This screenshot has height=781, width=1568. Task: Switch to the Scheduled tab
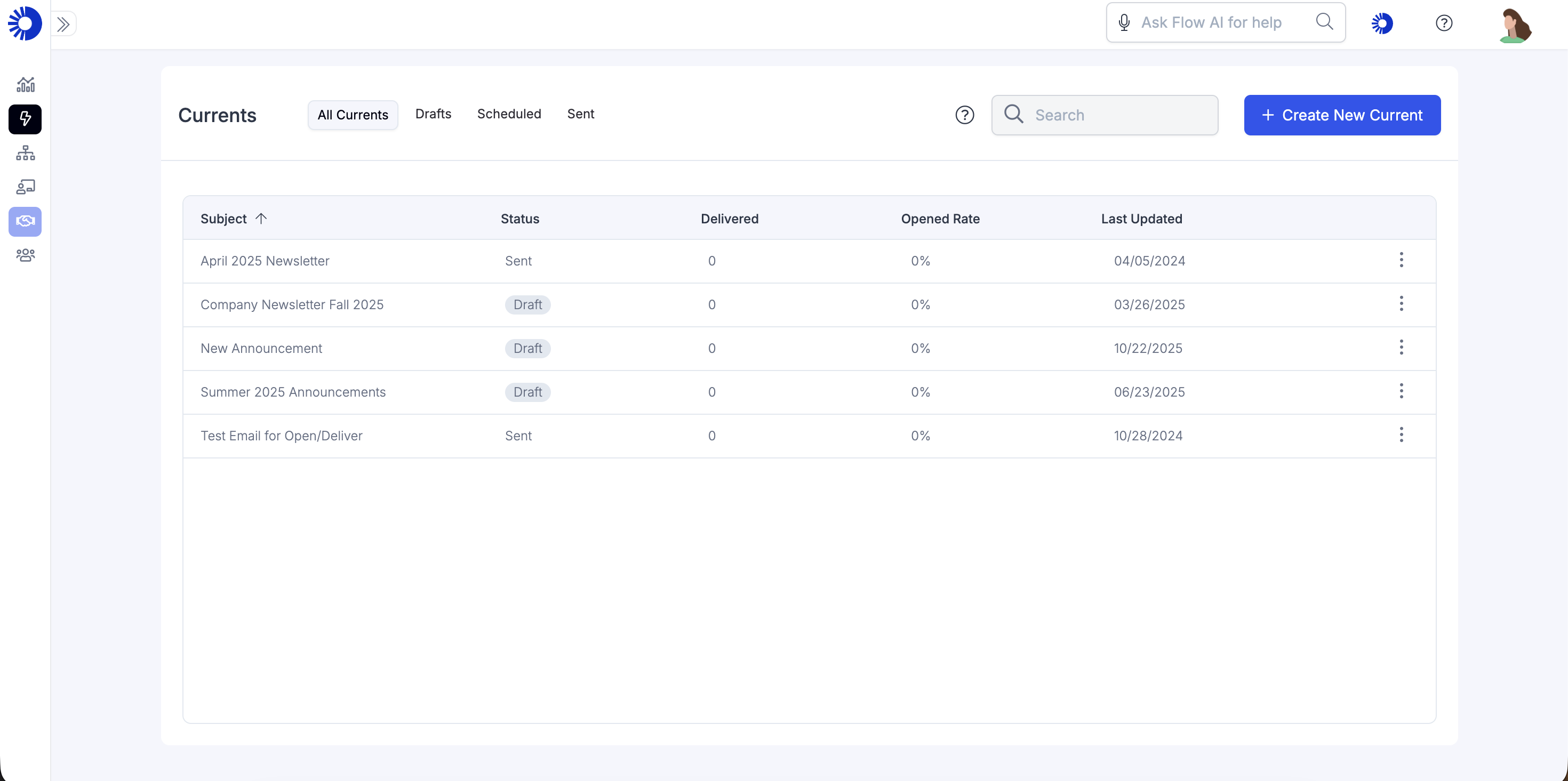pos(509,114)
